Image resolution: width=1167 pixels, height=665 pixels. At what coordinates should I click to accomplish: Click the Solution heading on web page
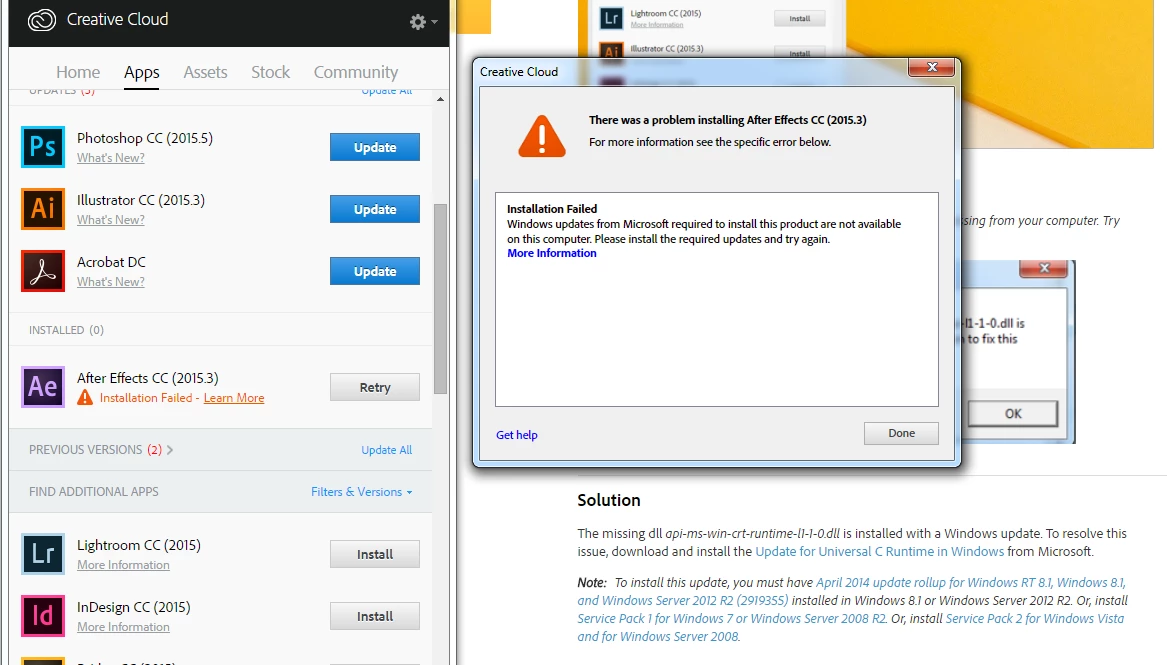point(609,500)
